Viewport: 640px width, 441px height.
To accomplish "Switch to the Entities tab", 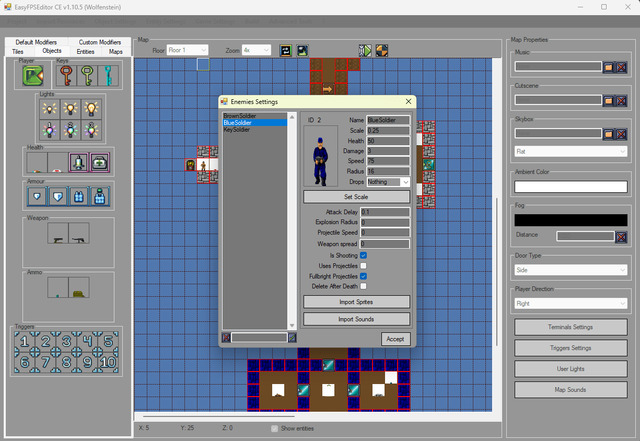I will pos(85,51).
